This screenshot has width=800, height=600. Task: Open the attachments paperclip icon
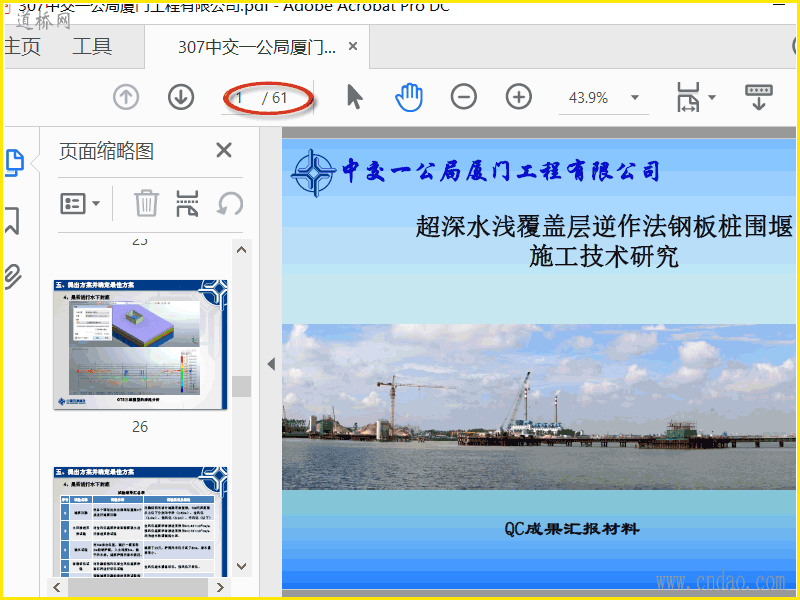tap(13, 277)
